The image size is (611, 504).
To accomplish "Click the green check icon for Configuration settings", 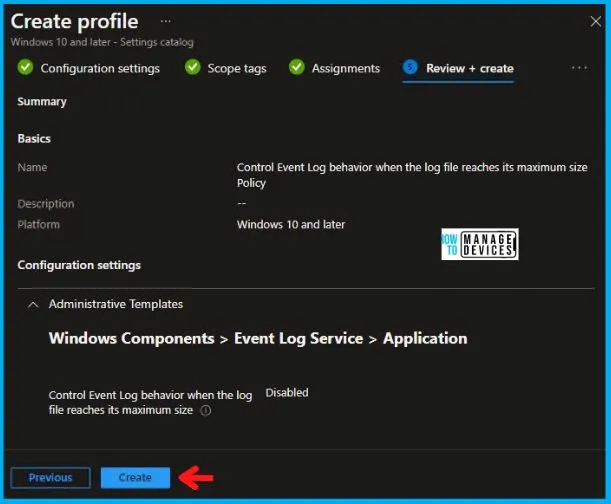I will (25, 67).
